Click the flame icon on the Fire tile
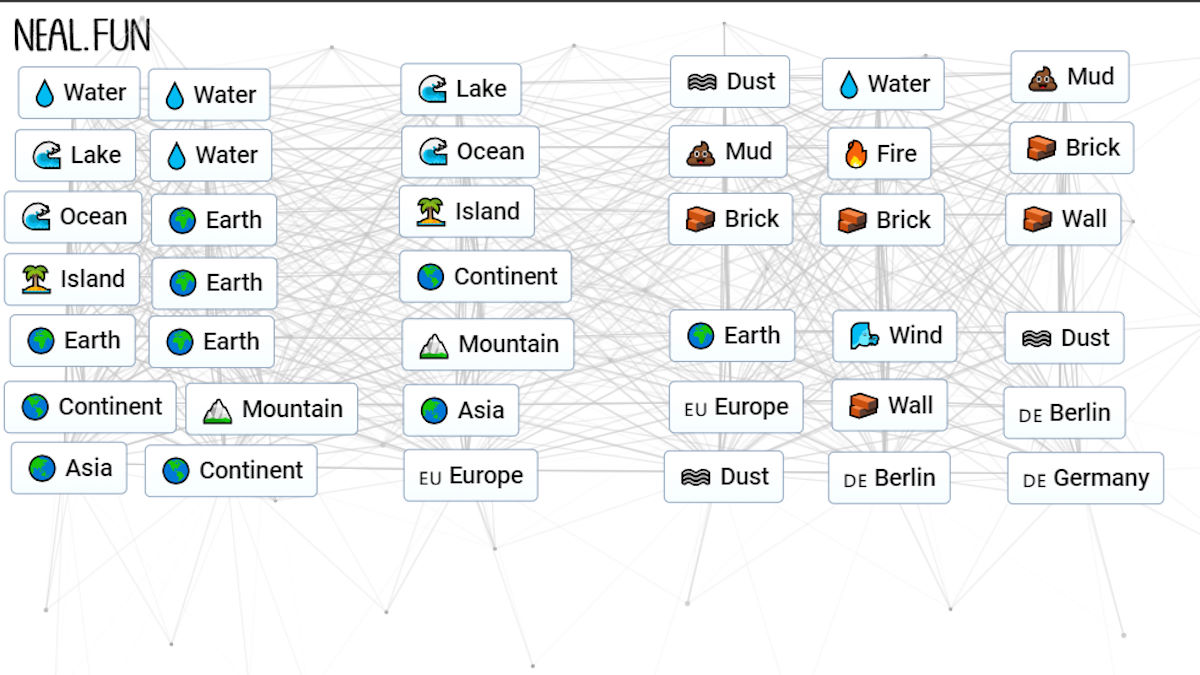1200x675 pixels. tap(855, 154)
